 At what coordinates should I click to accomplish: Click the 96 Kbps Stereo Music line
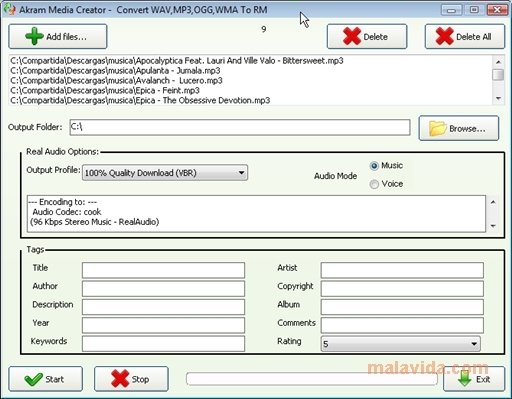95,222
